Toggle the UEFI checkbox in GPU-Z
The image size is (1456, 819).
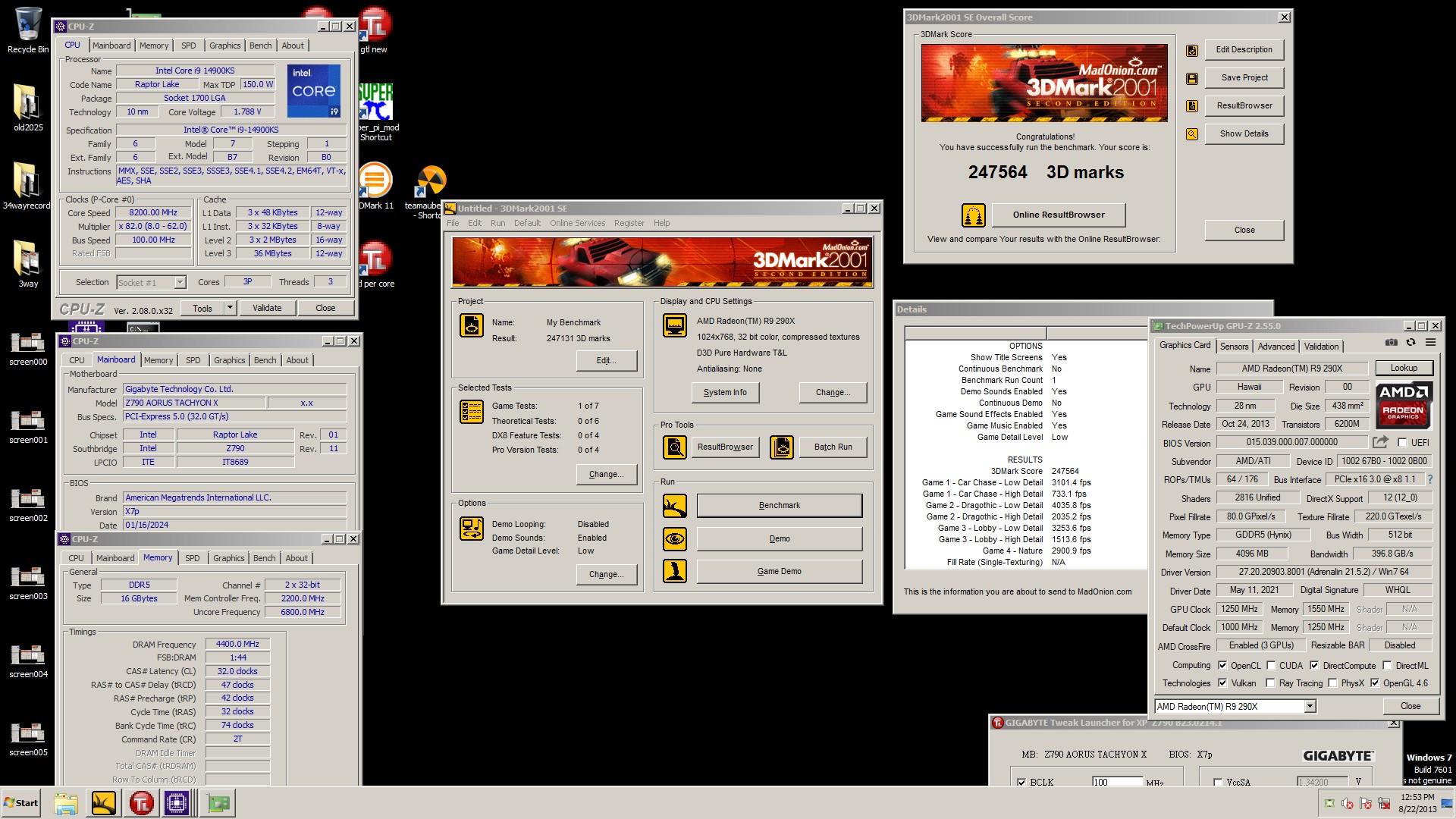pos(1402,443)
